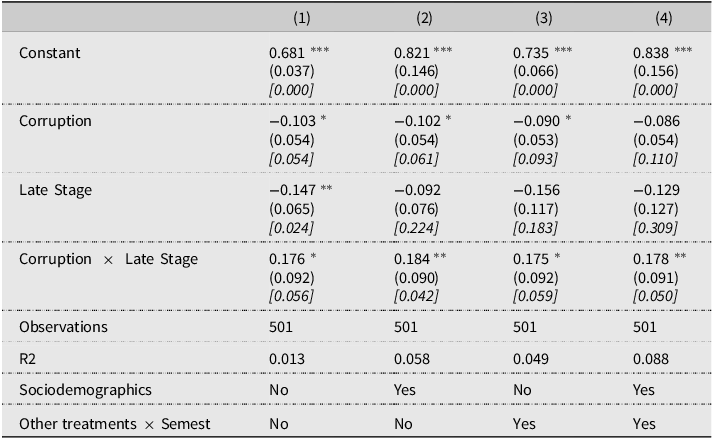Click the 0.184 interaction coefficient
This screenshot has height=439, width=713.
coord(412,259)
